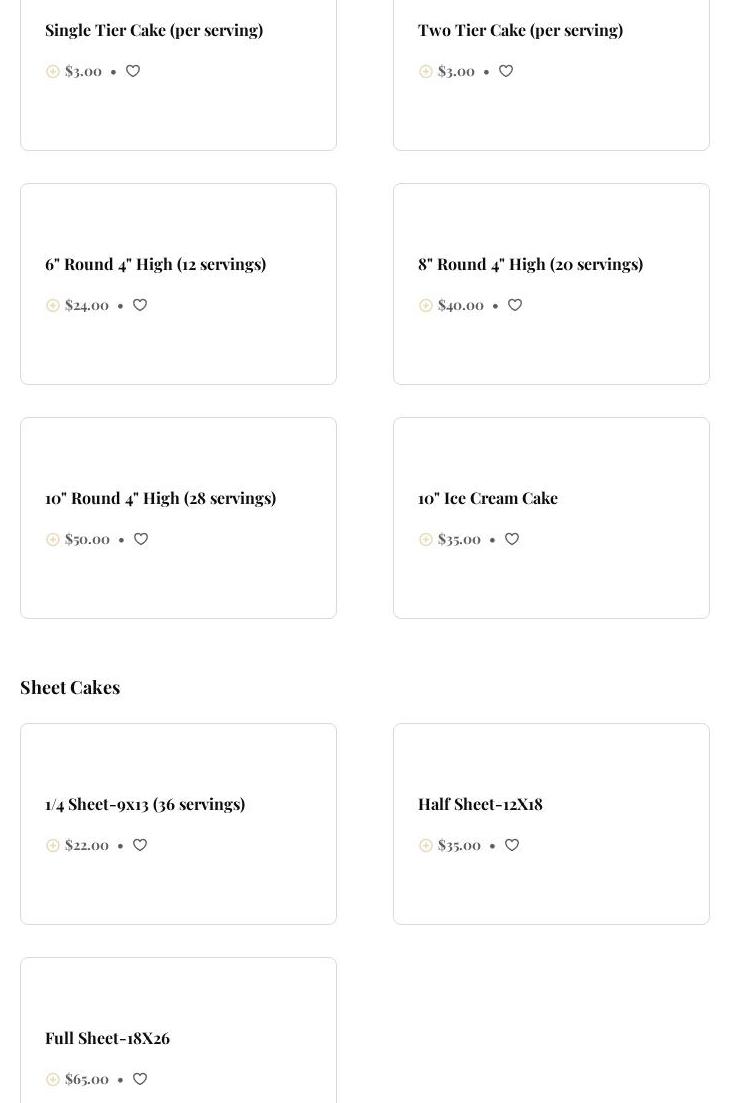The image size is (750, 1103).
Task: Toggle heart on Two Tier Cake
Action: (x=506, y=71)
